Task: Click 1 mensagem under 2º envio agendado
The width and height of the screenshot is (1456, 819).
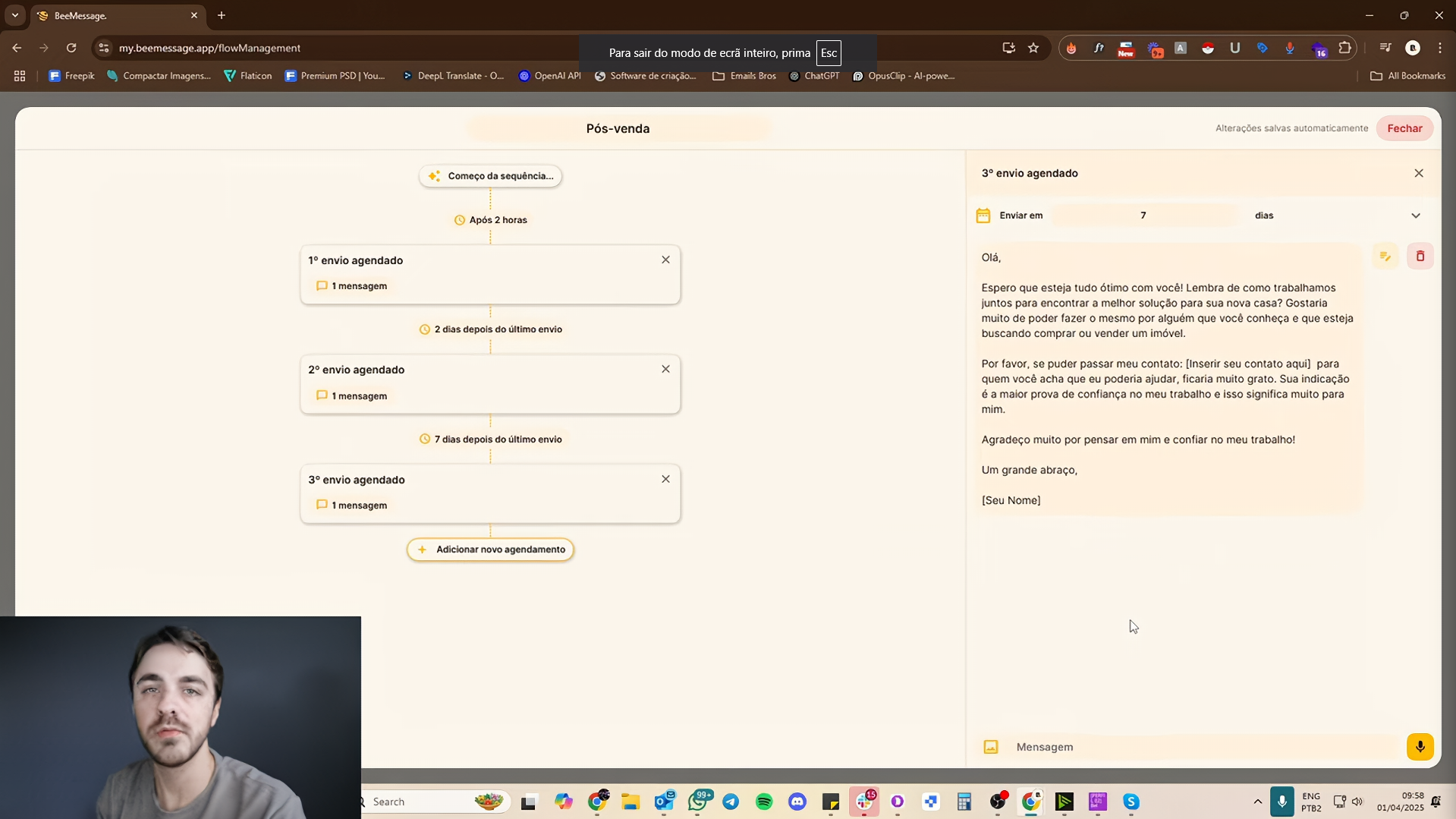Action: 352,396
